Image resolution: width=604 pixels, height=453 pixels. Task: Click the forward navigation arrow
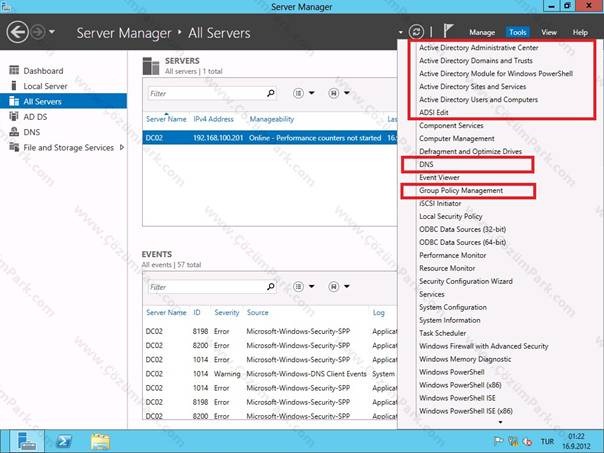tap(38, 32)
